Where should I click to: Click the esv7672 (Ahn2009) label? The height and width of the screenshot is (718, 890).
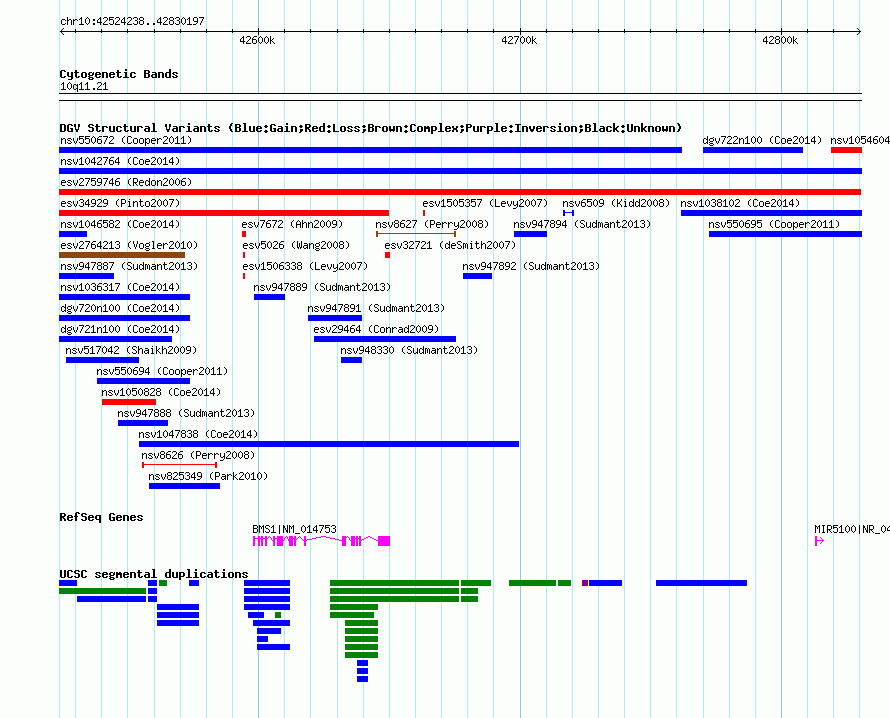pyautogui.click(x=292, y=224)
